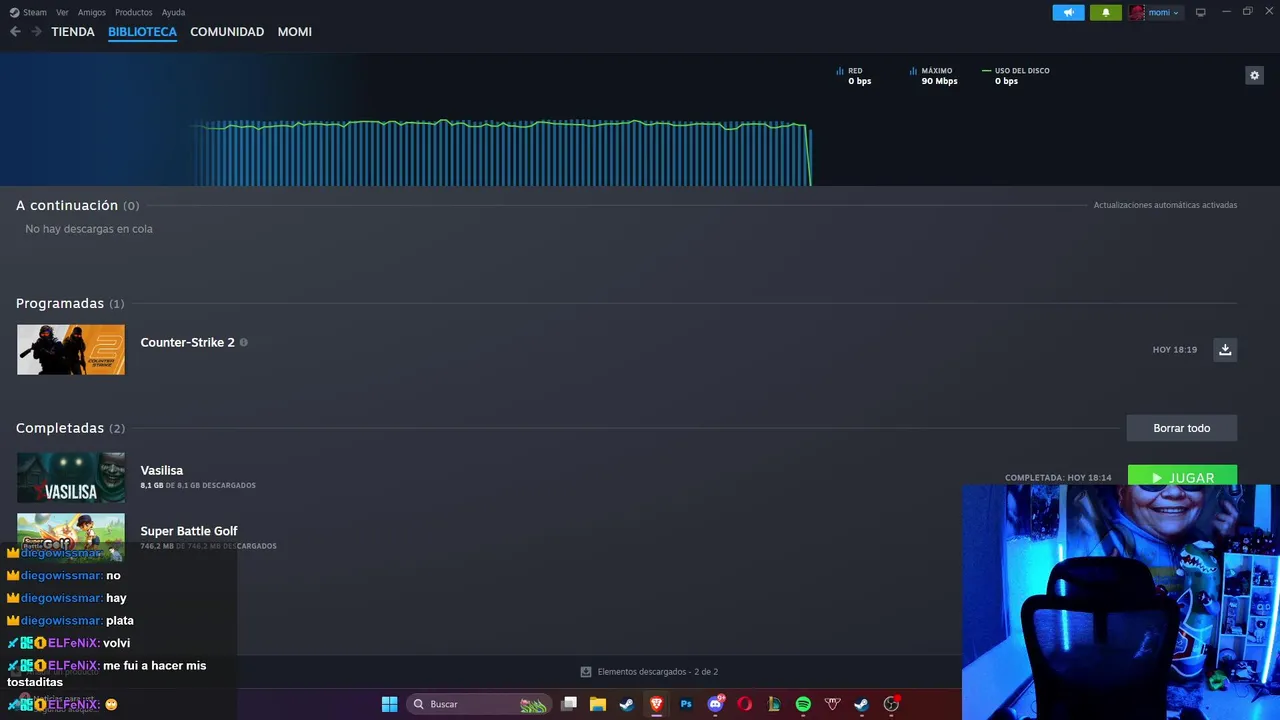Click the Borrar todo button
The image size is (1280, 720).
[x=1181, y=428]
